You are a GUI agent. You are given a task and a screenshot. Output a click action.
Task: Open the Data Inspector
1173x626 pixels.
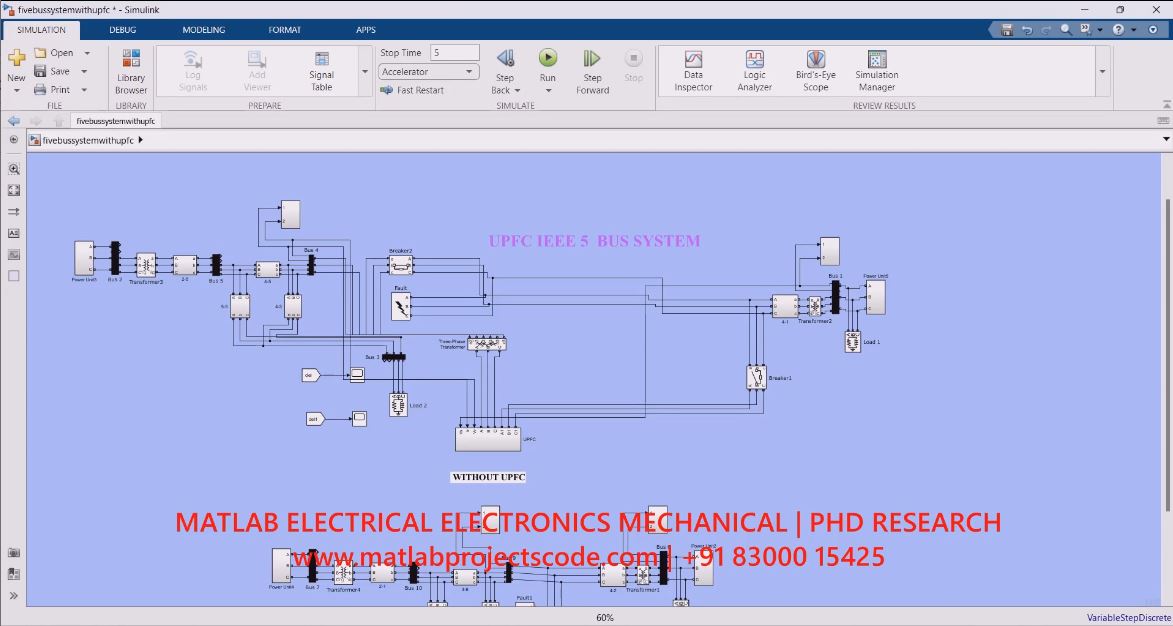click(x=693, y=71)
